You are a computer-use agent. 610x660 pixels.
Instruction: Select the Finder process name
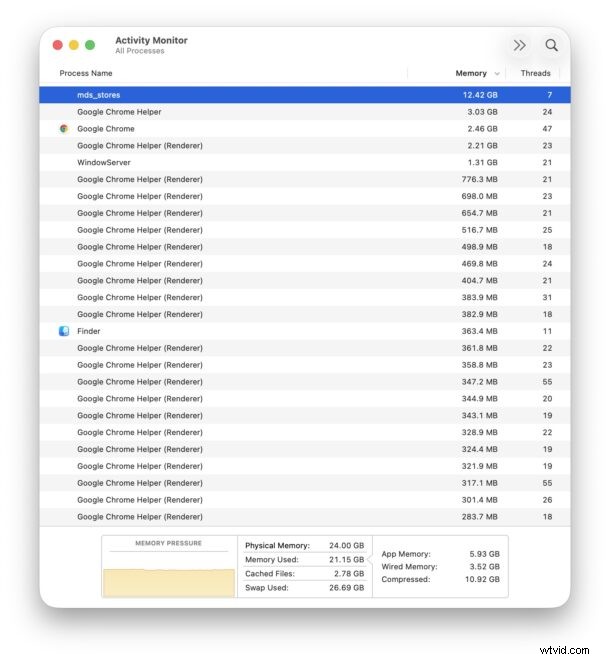click(89, 331)
